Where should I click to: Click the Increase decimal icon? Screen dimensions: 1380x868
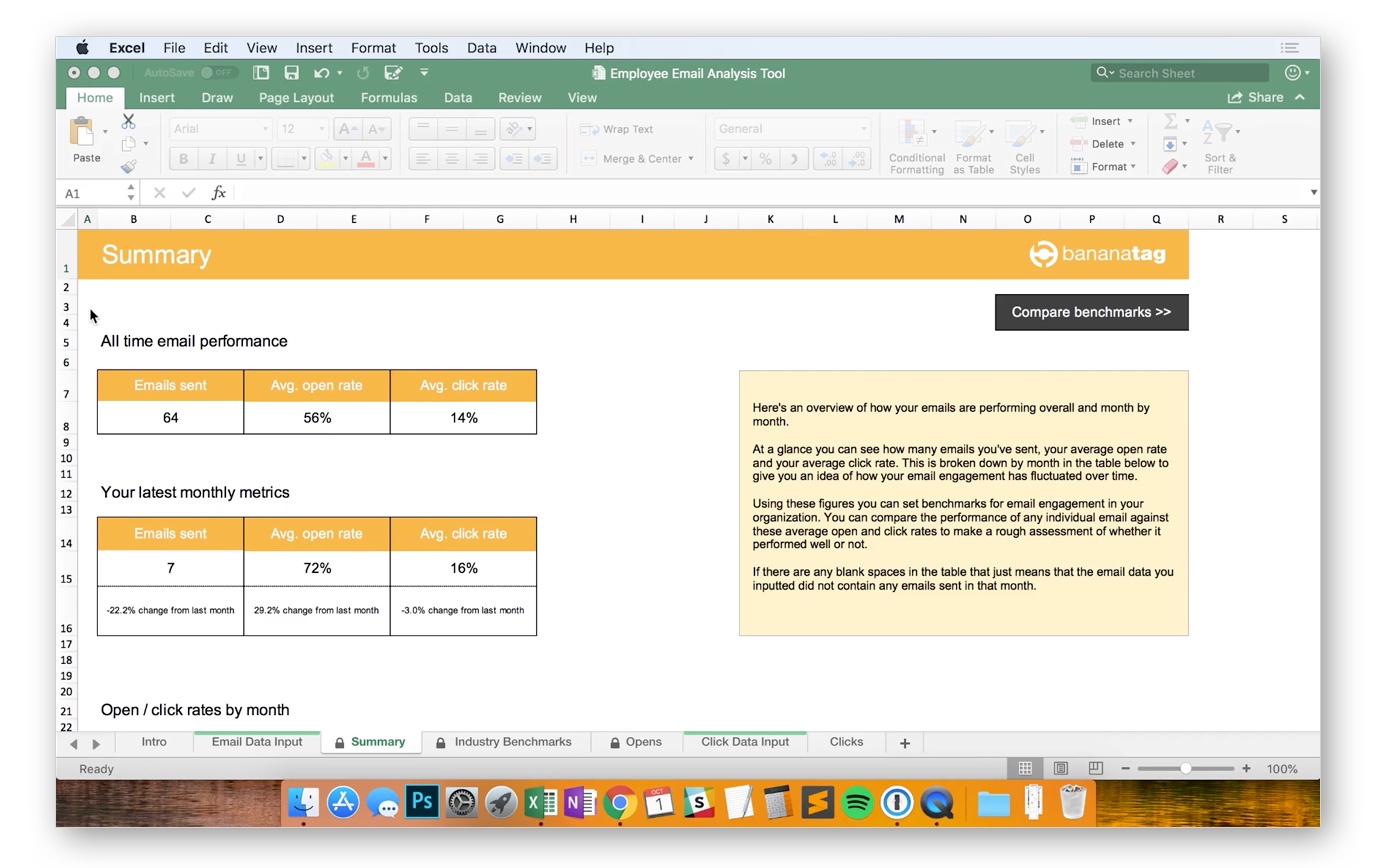point(828,159)
